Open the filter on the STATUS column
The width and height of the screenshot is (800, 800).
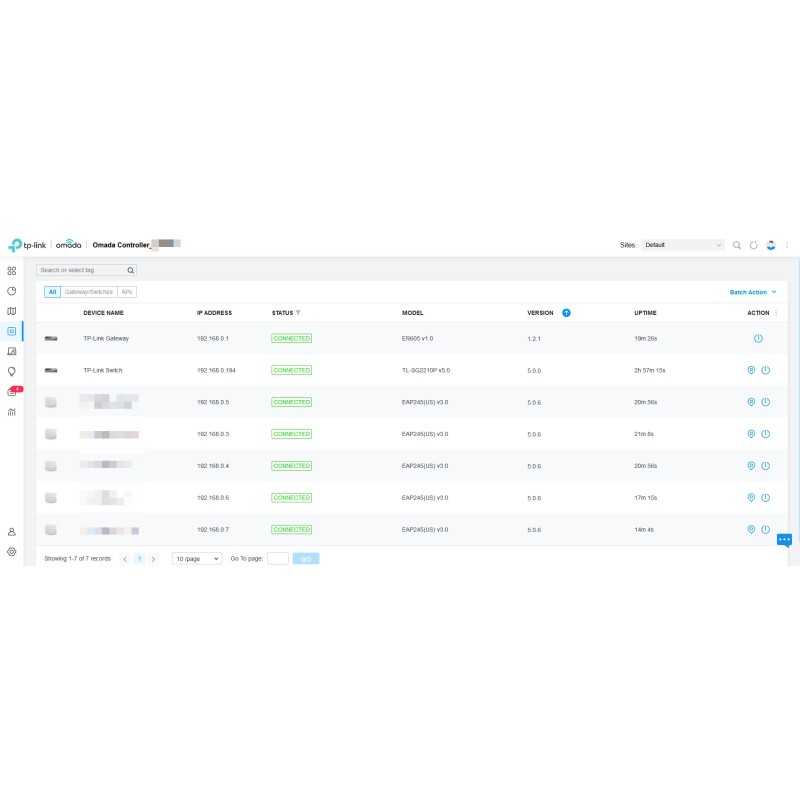coord(297,312)
